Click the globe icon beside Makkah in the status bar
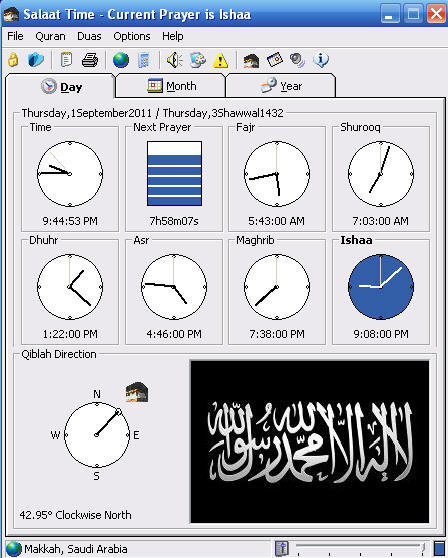This screenshot has width=448, height=558. [x=14, y=549]
